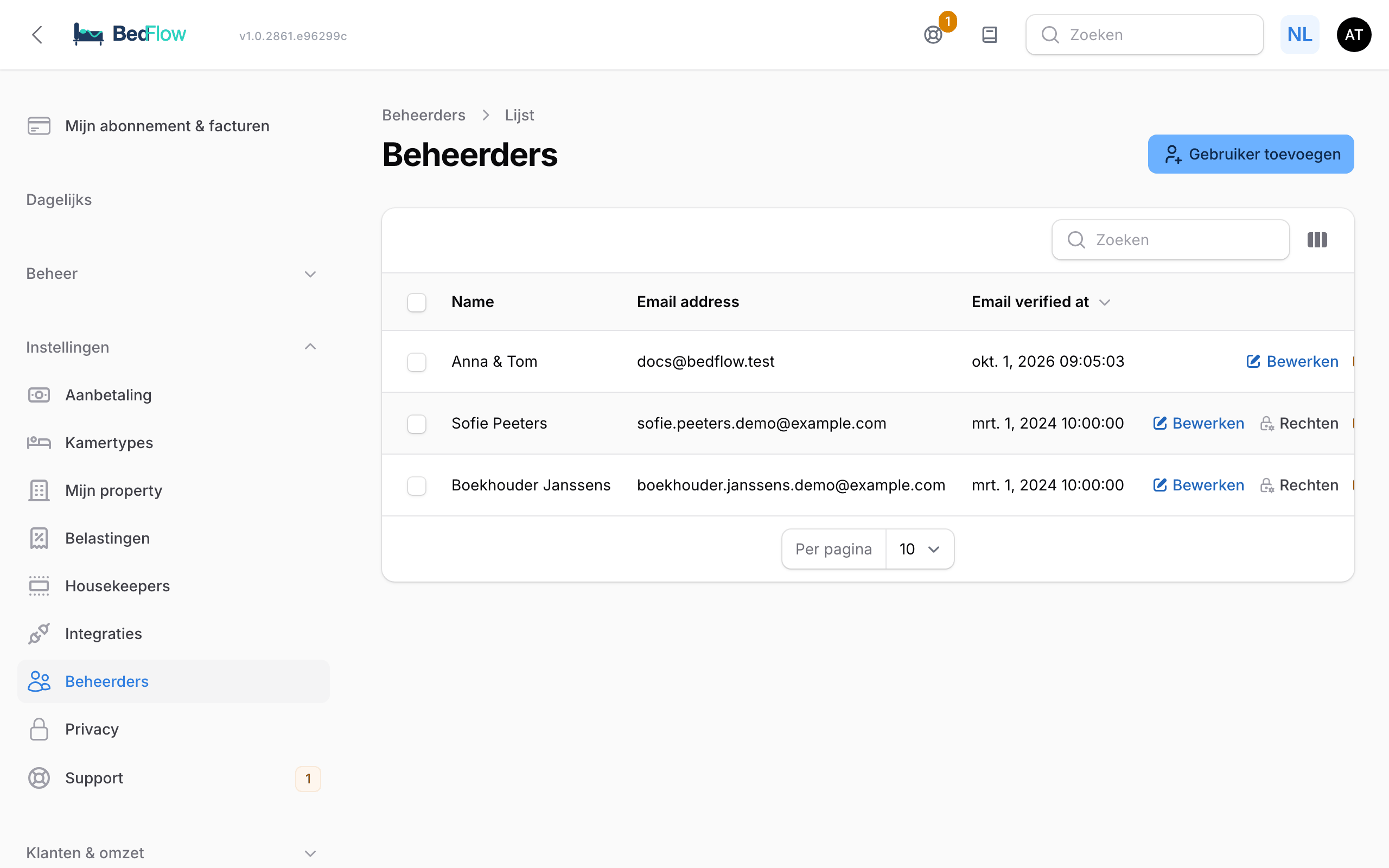Tick the select-all checkbox in table header
The height and width of the screenshot is (868, 1389).
click(x=417, y=302)
